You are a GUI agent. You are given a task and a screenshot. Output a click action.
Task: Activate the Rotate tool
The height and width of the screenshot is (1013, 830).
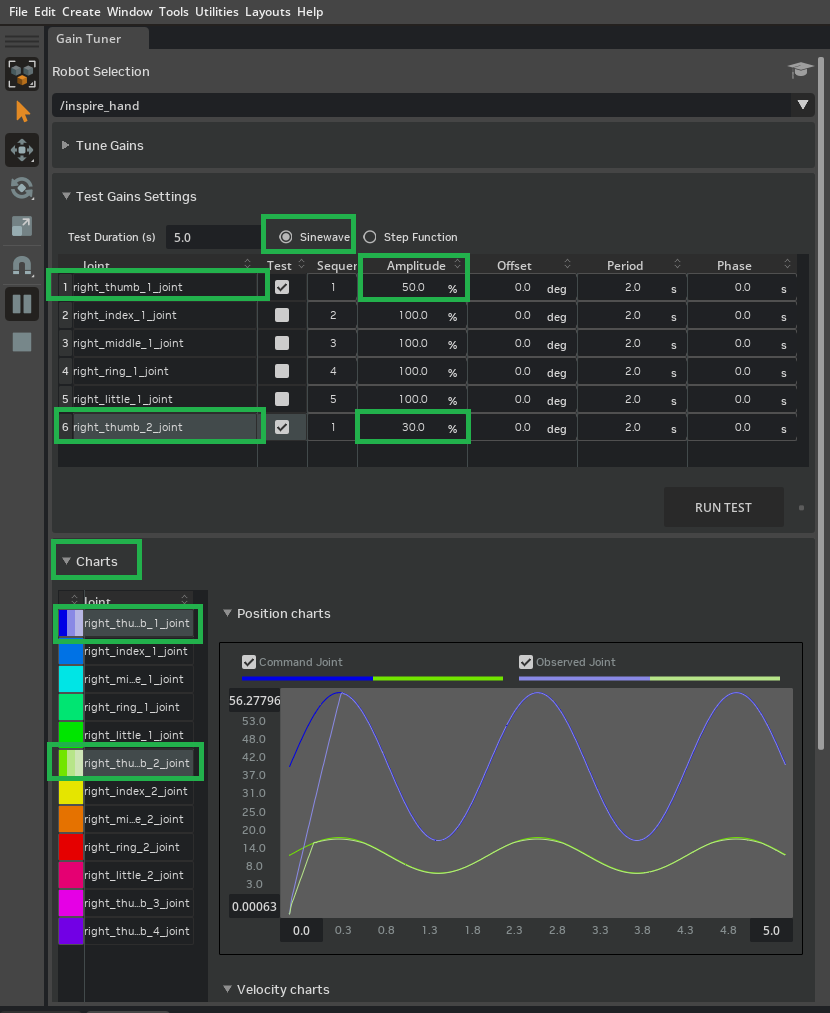(21, 188)
